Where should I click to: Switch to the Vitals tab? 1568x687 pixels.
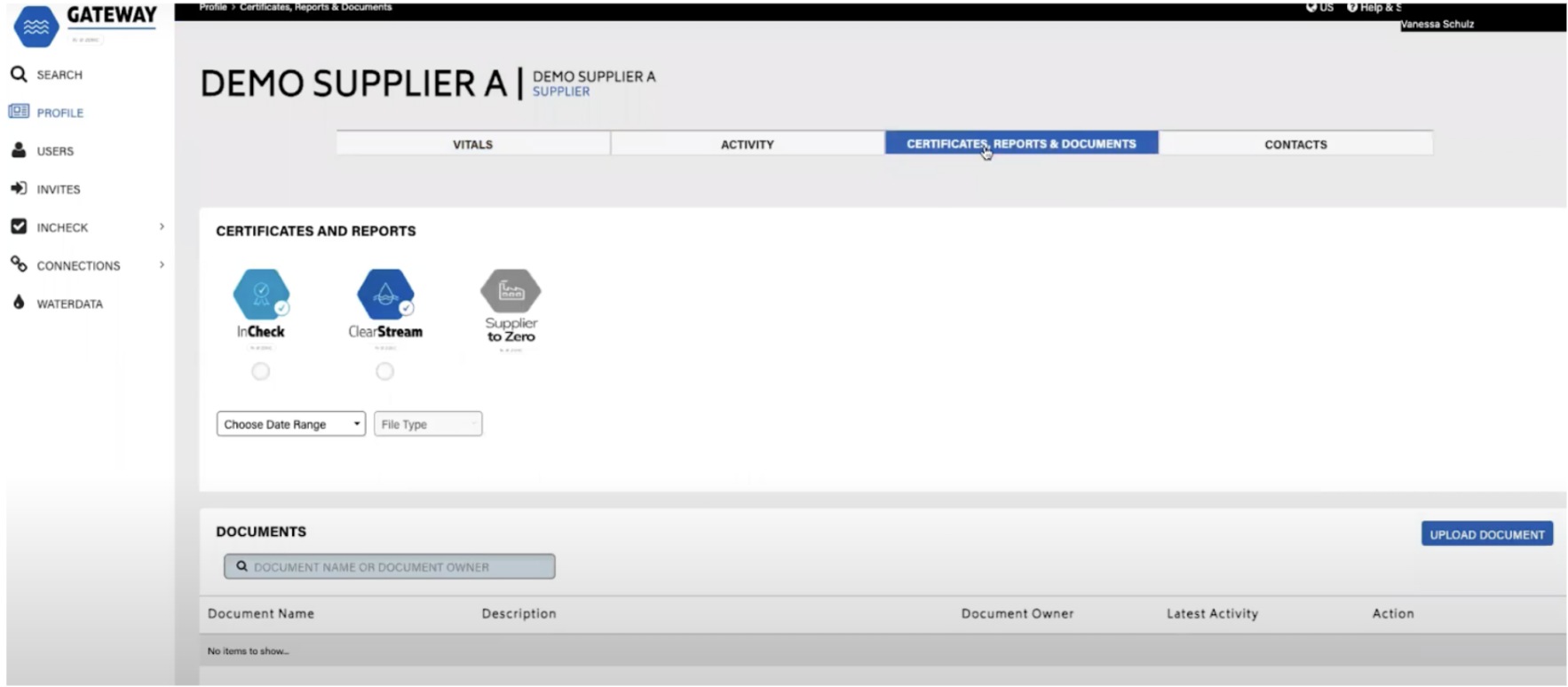point(472,144)
